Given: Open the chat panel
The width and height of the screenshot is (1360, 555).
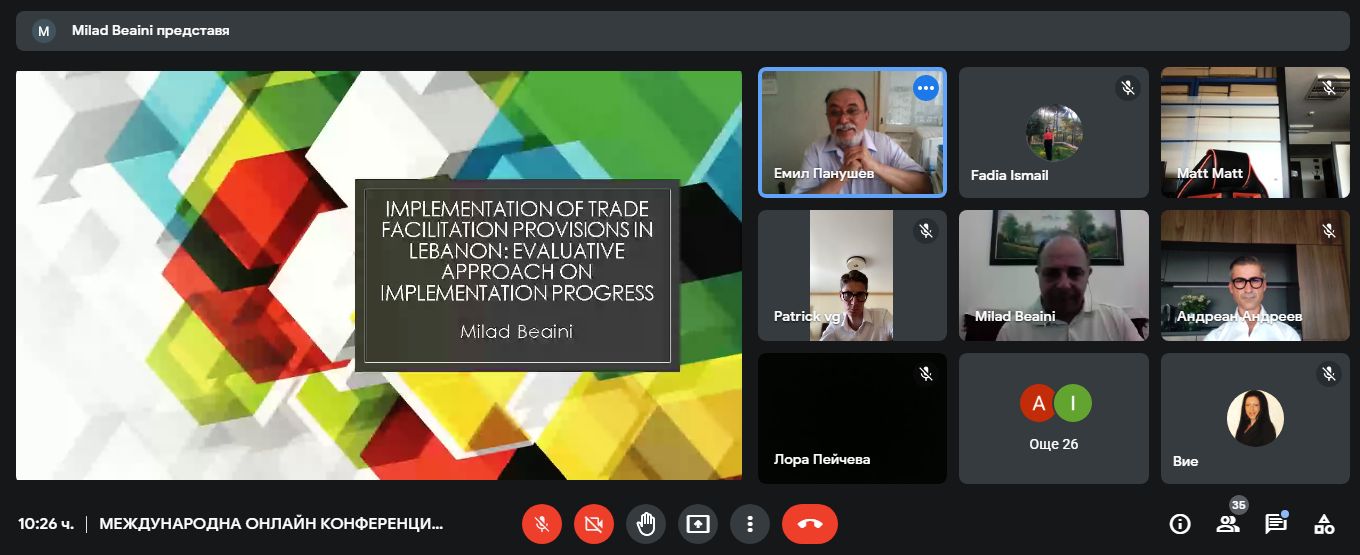Looking at the screenshot, I should (x=1275, y=524).
